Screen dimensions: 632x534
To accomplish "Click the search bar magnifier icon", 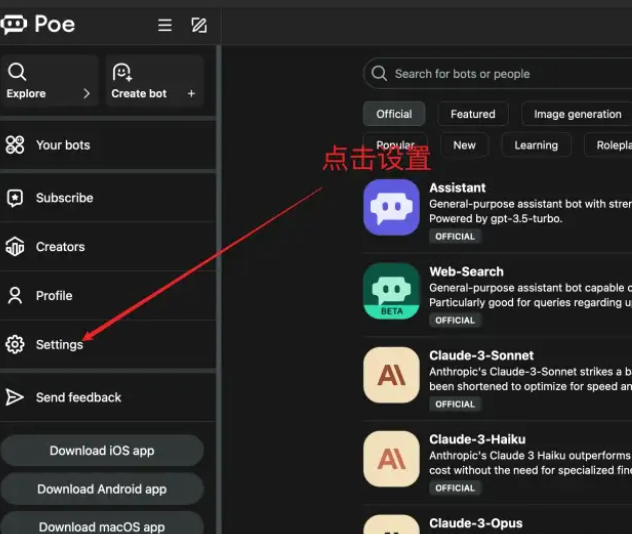I will point(379,73).
